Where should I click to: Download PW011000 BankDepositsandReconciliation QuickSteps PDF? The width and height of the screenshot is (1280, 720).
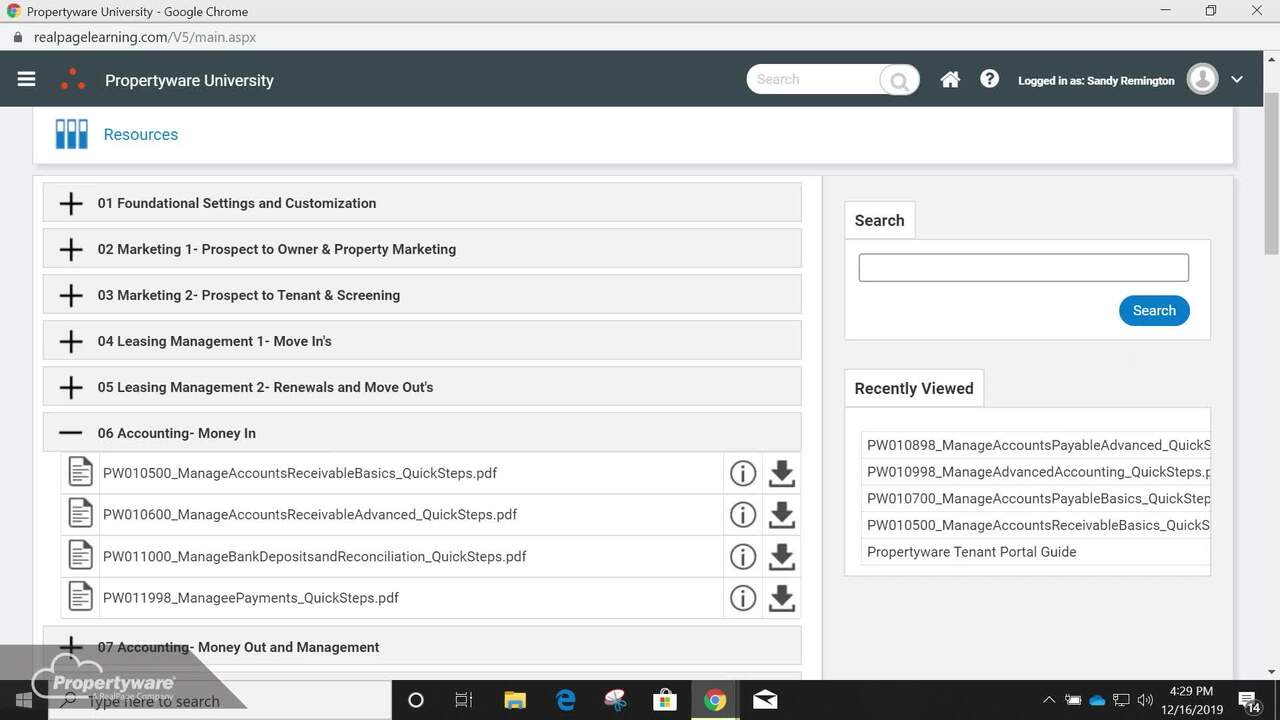pyautogui.click(x=782, y=556)
